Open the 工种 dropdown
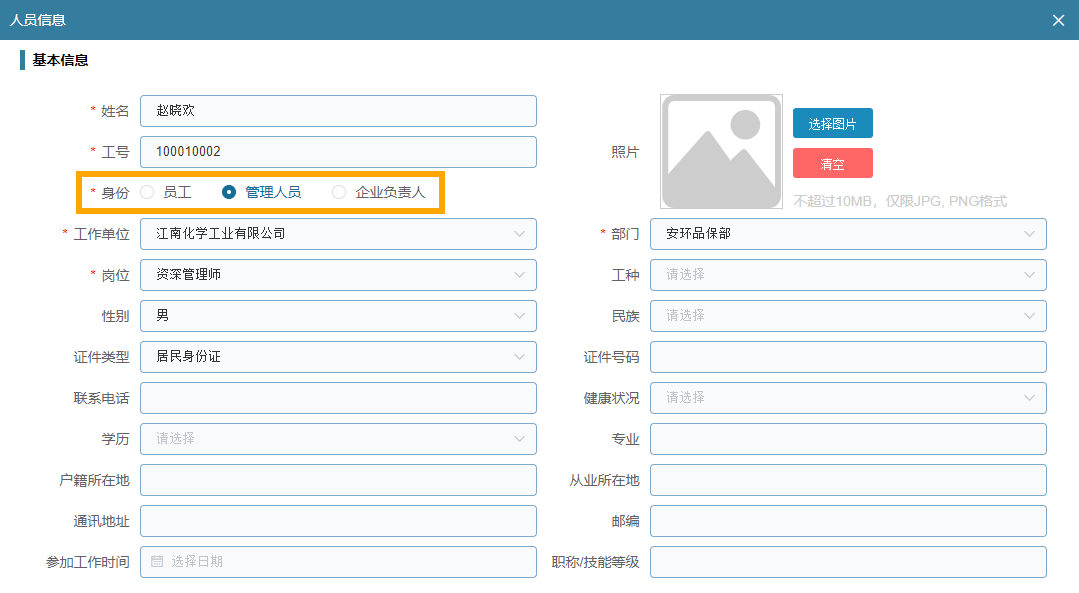This screenshot has height=593, width=1079. click(848, 275)
